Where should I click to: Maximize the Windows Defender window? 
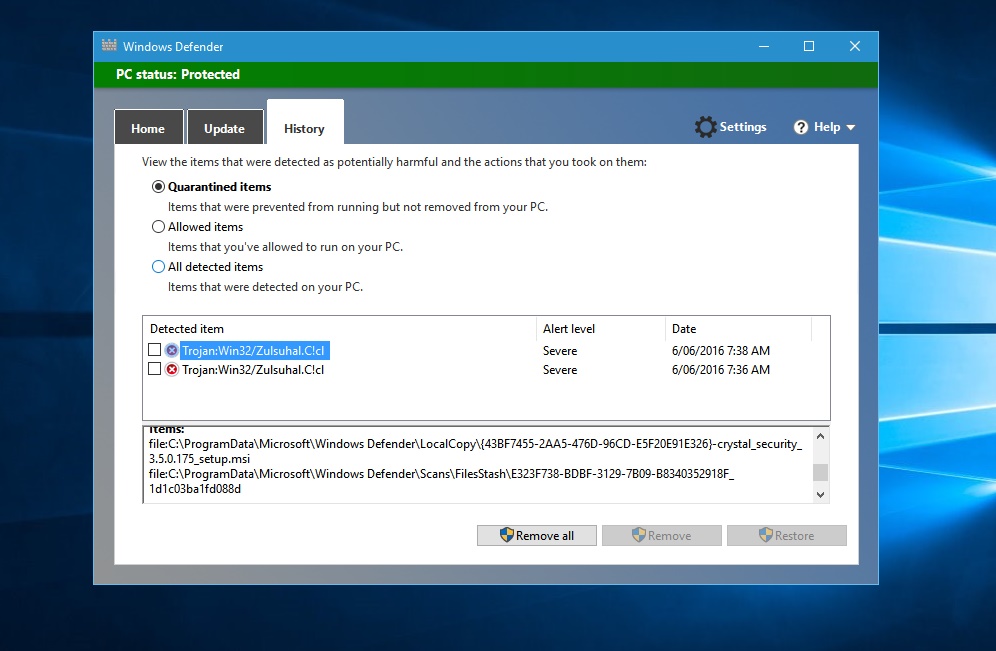[x=809, y=46]
